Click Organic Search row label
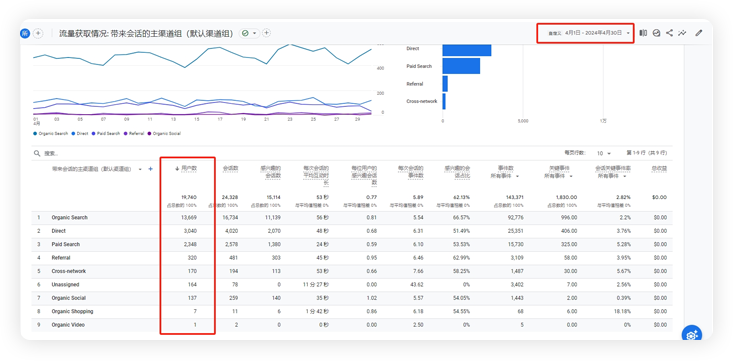Viewport: 733px width, 361px height. [69, 218]
